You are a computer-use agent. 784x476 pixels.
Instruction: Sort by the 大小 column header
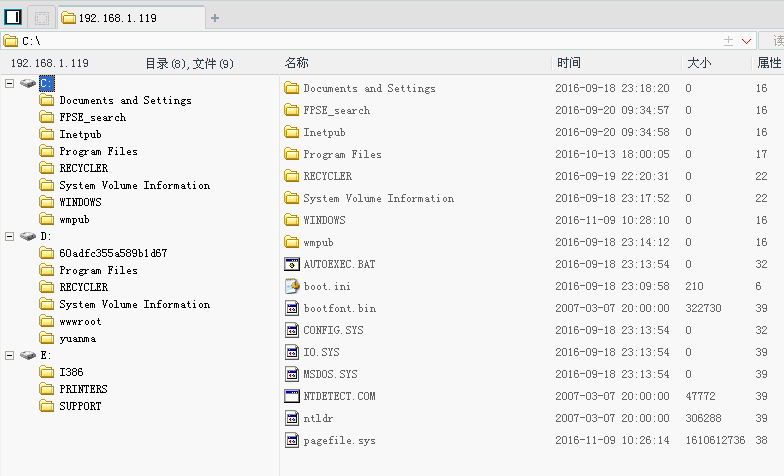[698, 63]
